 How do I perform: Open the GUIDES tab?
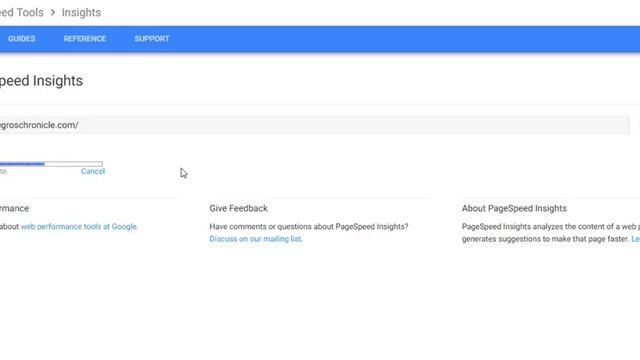[22, 39]
